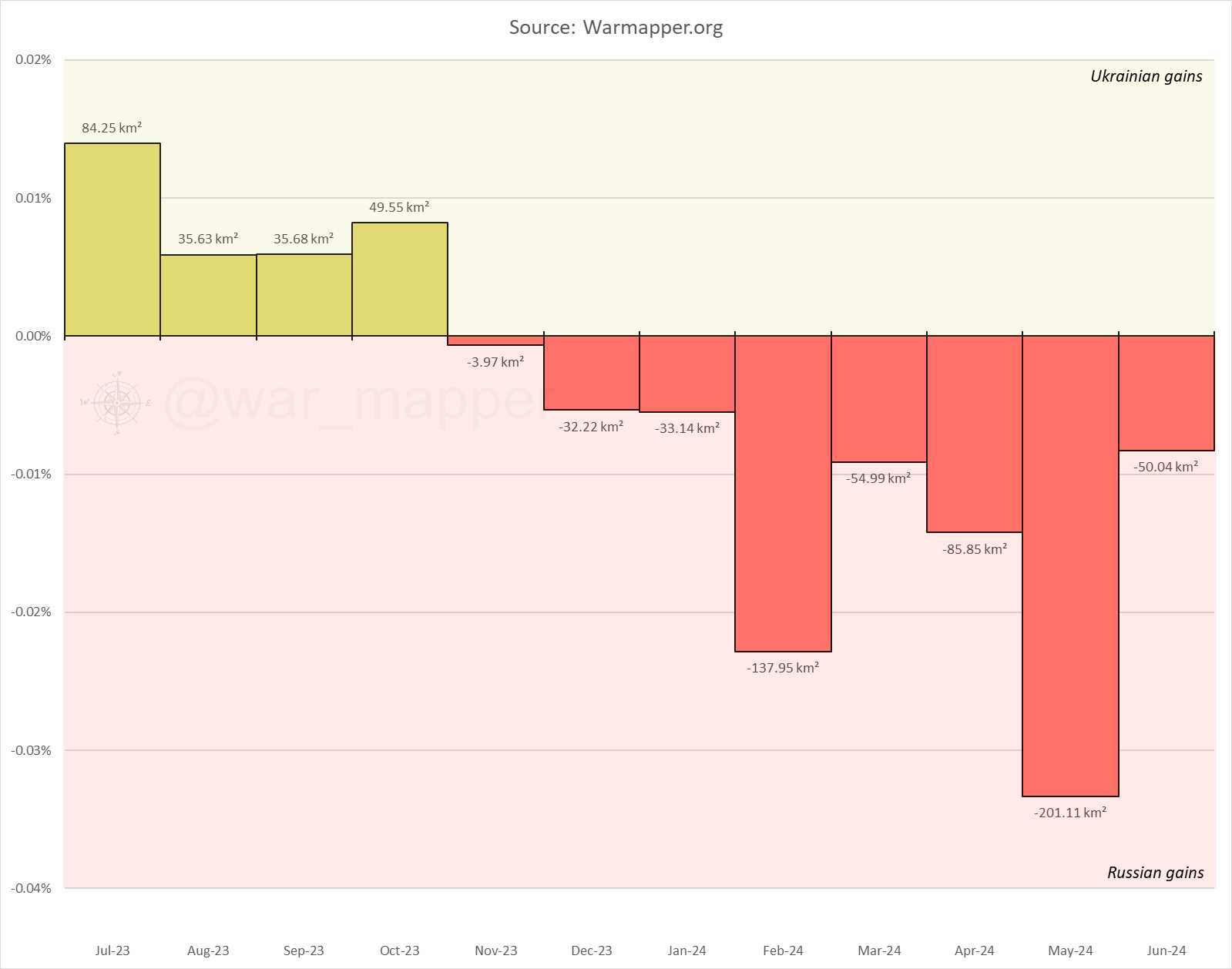This screenshot has width=1232, height=969.
Task: Click the Aug-23 yellow bar
Action: (208, 295)
